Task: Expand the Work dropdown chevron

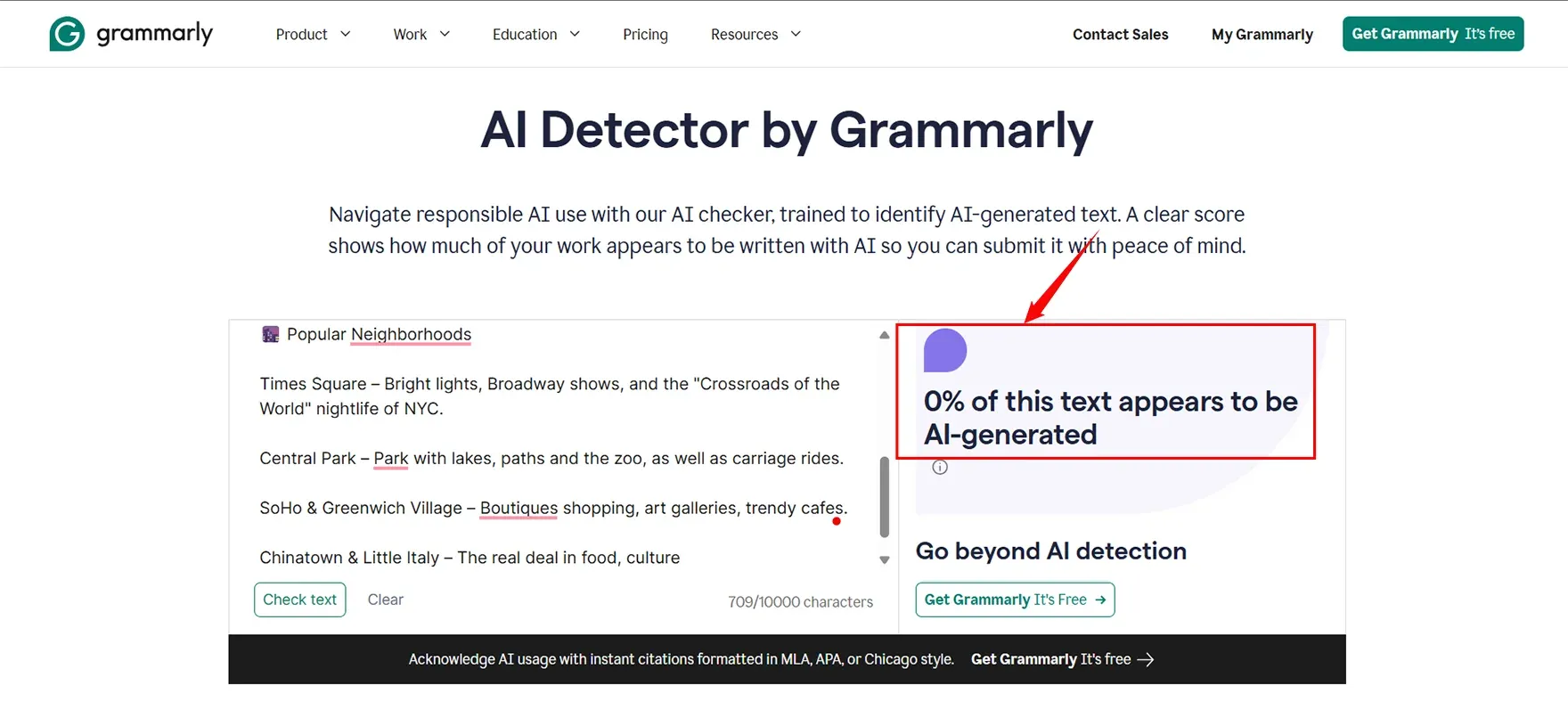Action: pos(445,34)
